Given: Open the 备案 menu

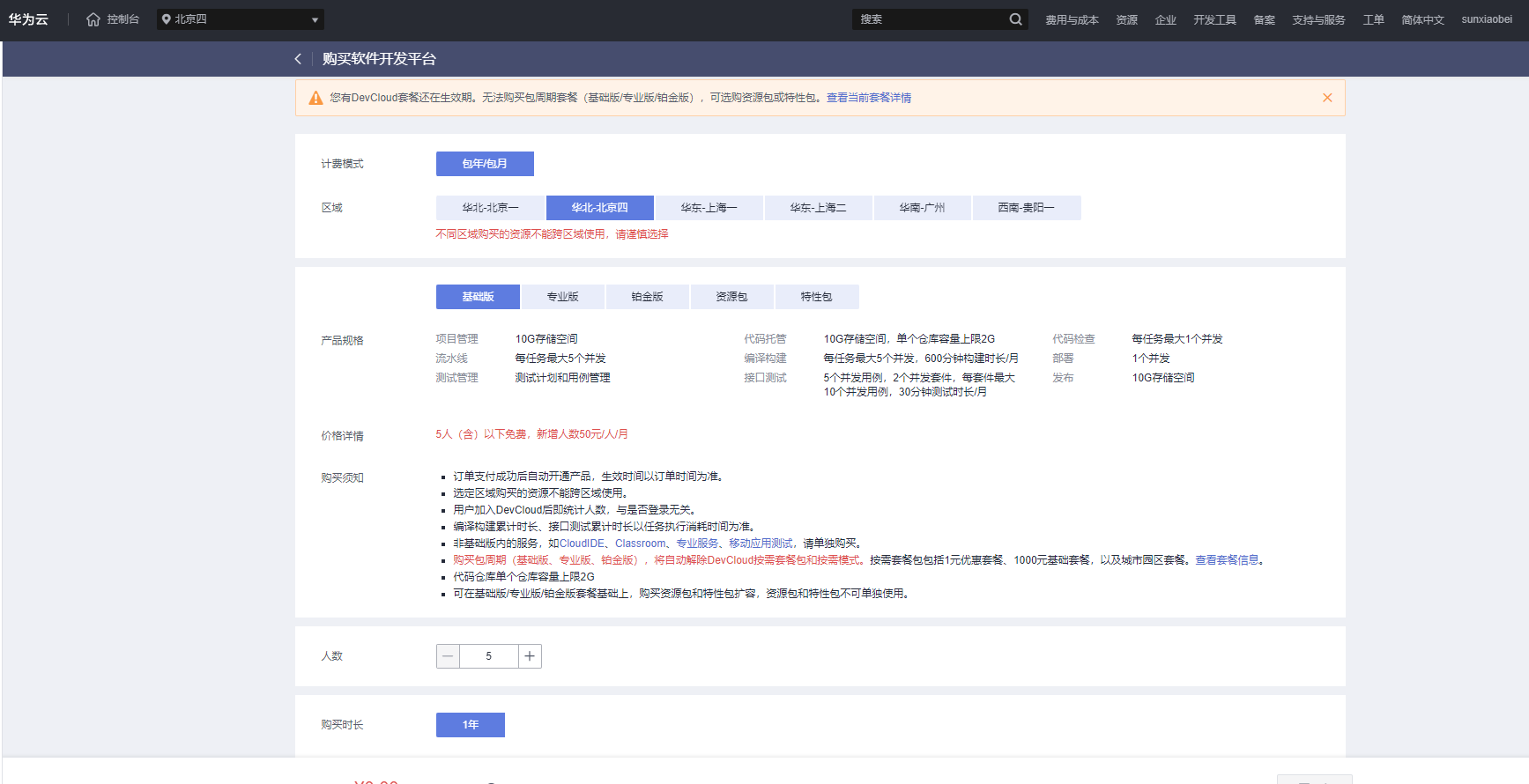Looking at the screenshot, I should [1264, 19].
